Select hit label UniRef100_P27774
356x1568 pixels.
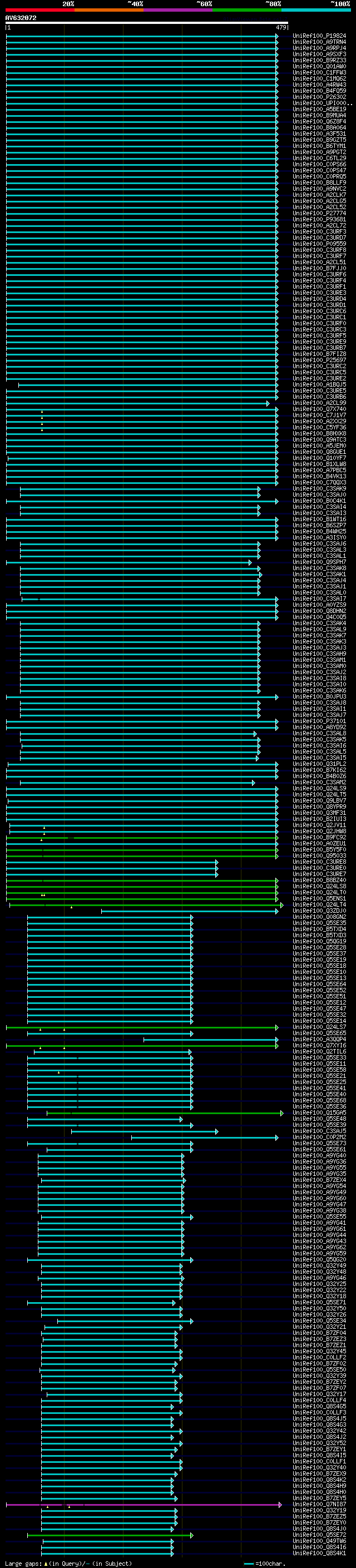319,213
